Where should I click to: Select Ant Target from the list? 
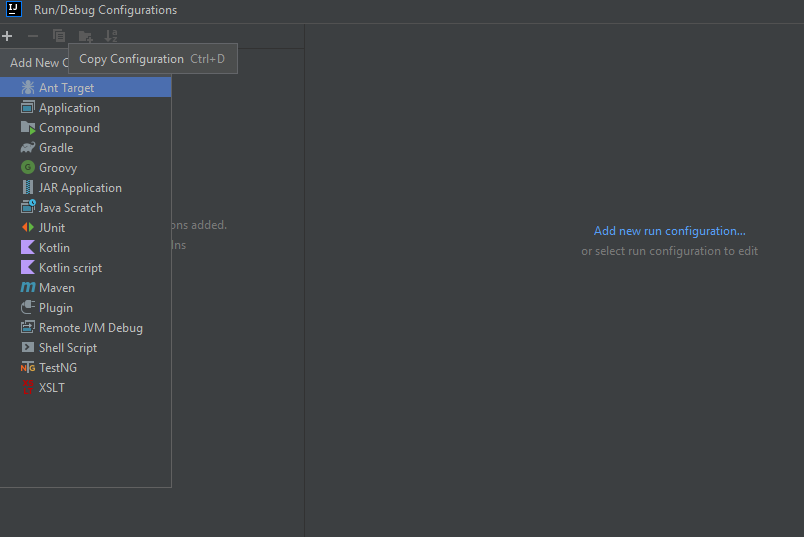click(x=86, y=87)
